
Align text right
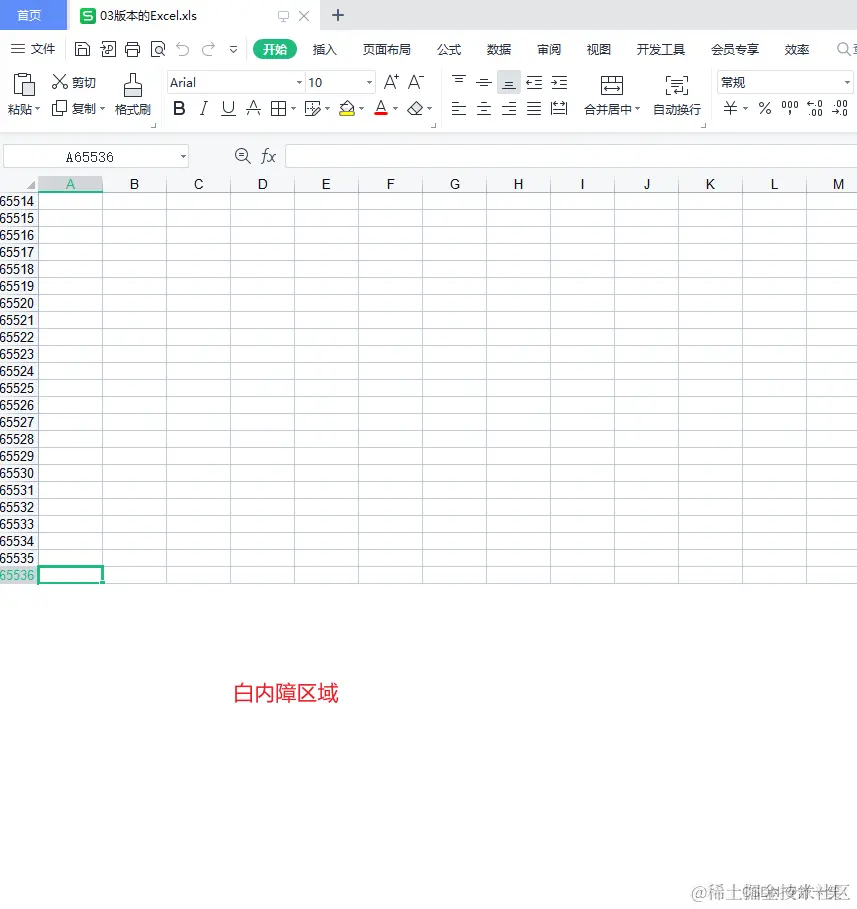click(509, 108)
